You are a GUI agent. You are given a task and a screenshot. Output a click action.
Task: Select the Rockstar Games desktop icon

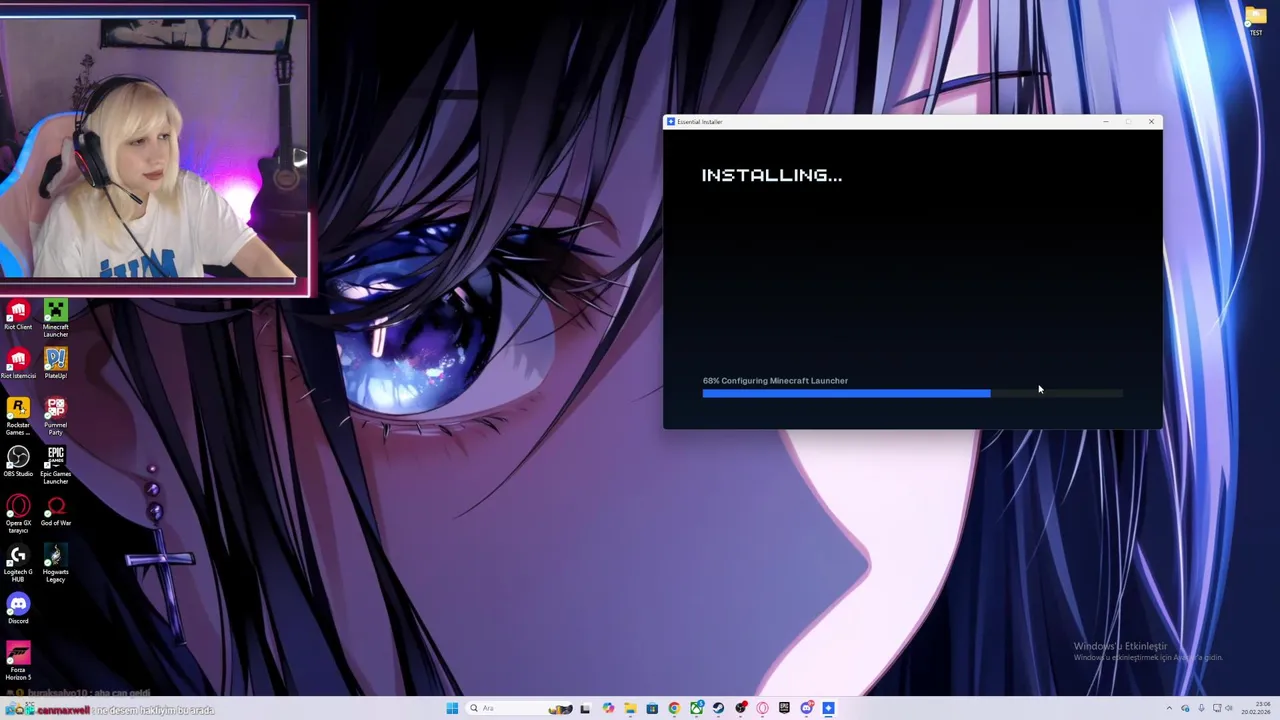click(18, 416)
